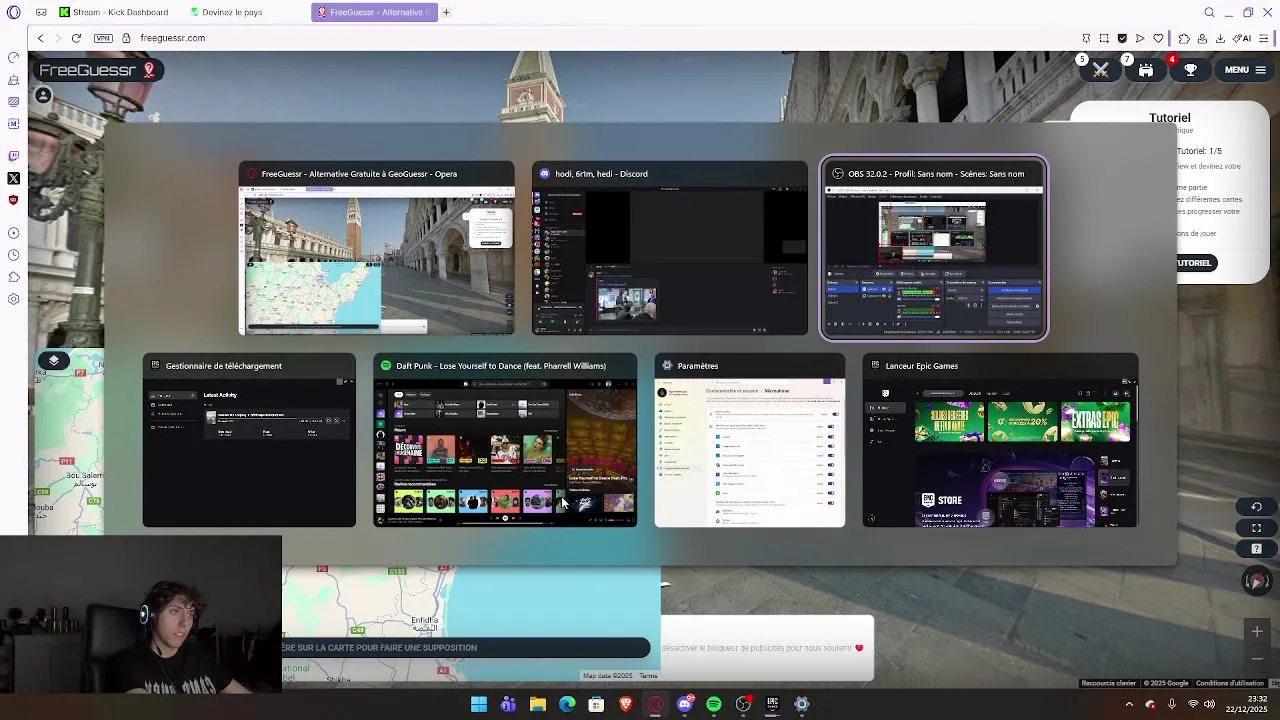1280x720 pixels.
Task: Open the crossed swords duels icon
Action: click(1100, 70)
